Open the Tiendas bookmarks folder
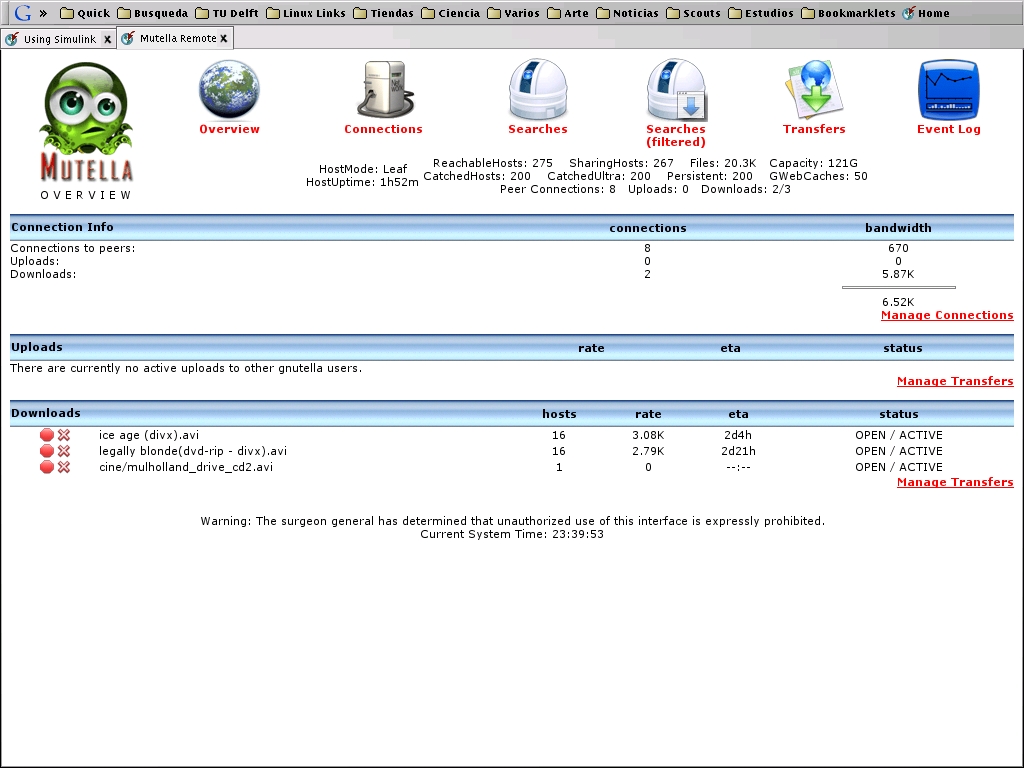 coord(383,13)
